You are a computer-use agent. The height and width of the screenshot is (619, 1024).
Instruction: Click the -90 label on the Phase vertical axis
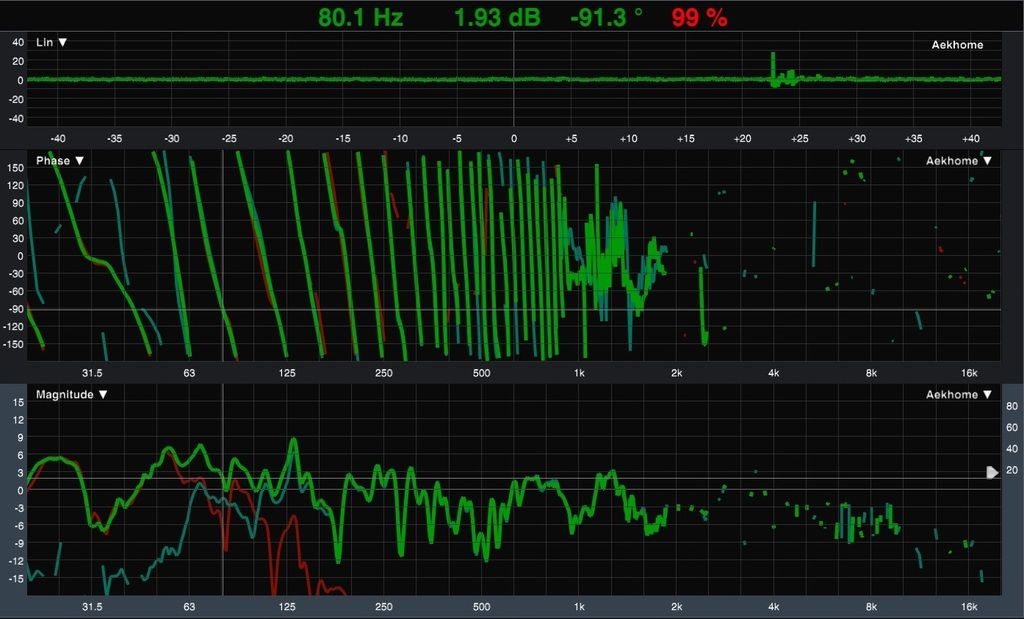(x=14, y=310)
